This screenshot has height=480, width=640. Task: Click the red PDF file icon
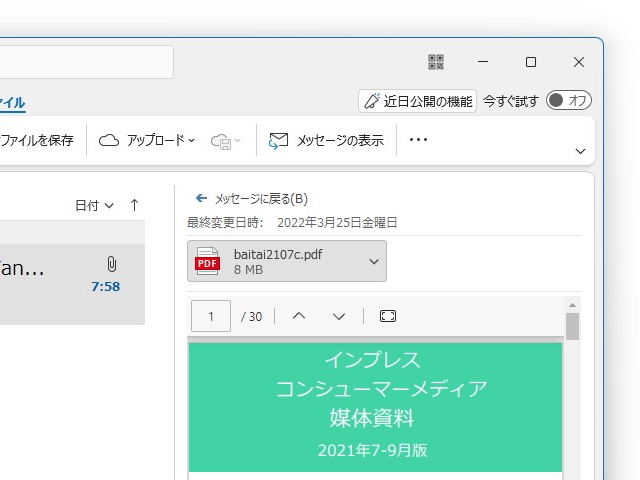[207, 261]
